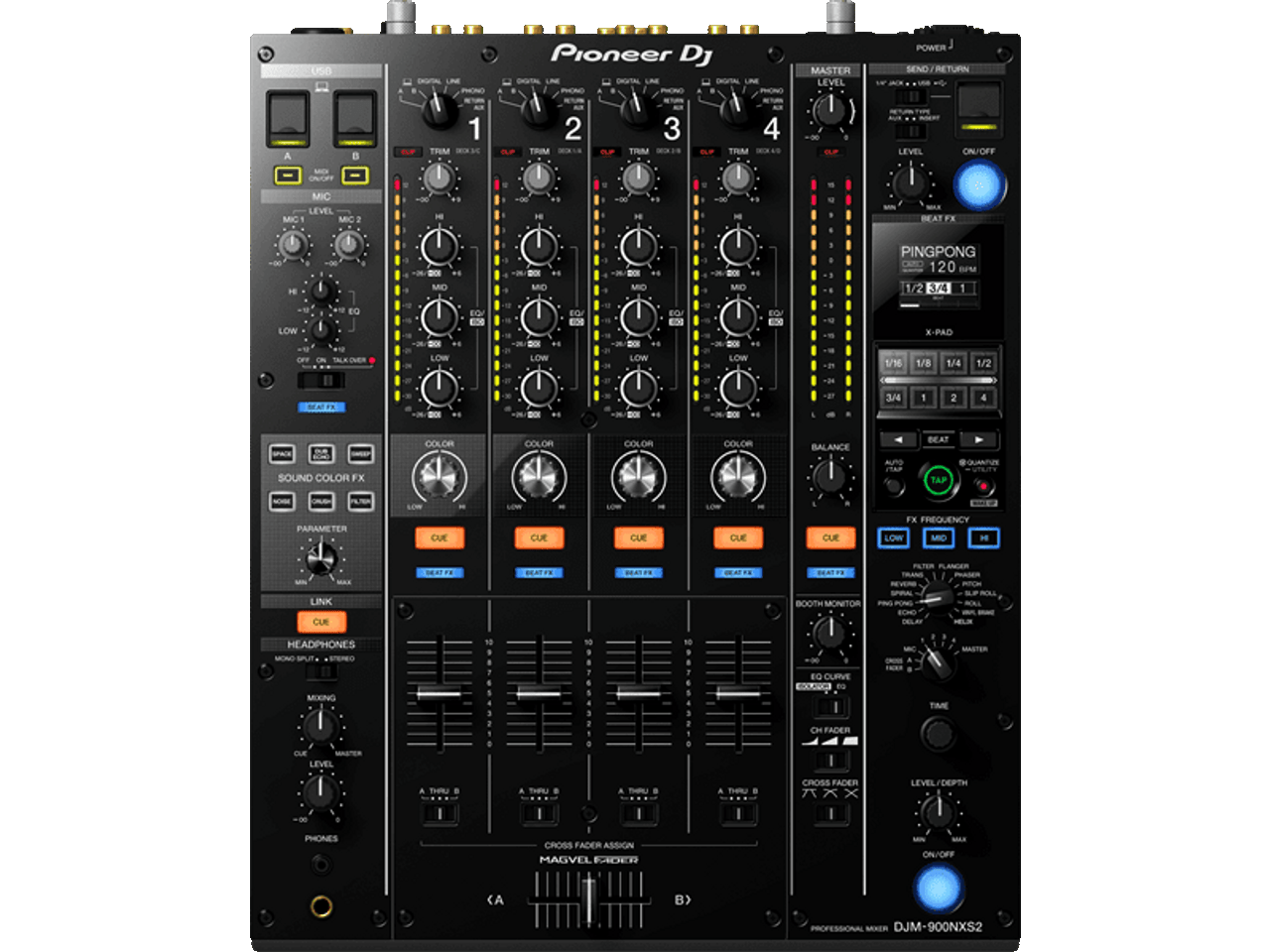Select the SPACE sound color effect
The height and width of the screenshot is (952, 1270).
coord(282,453)
